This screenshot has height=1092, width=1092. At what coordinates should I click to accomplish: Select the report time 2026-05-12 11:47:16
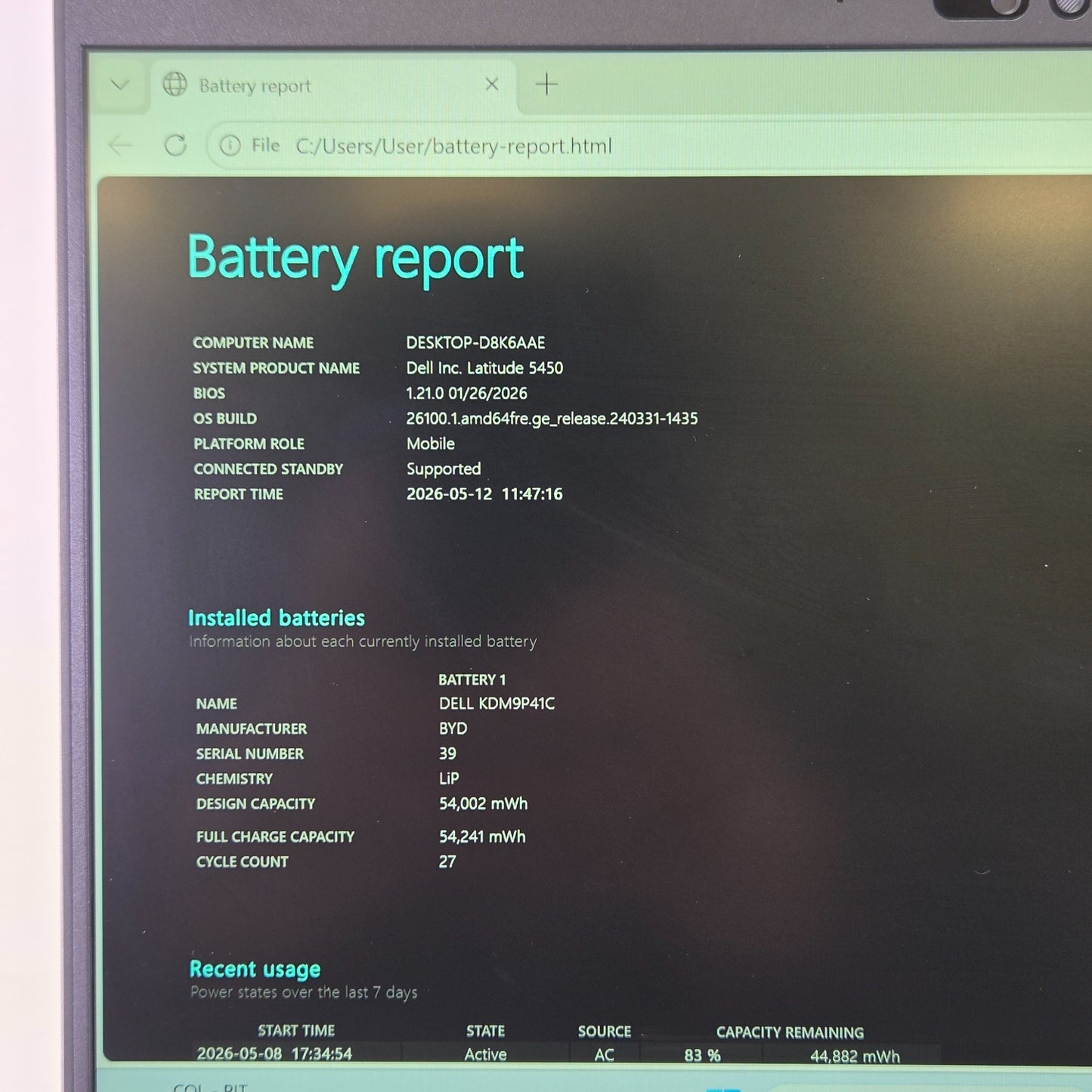click(x=484, y=494)
